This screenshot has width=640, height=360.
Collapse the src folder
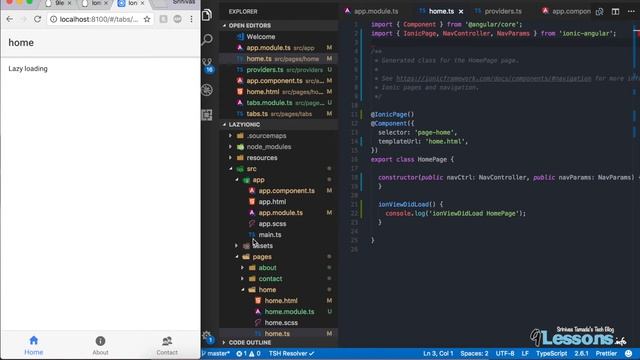[251, 169]
